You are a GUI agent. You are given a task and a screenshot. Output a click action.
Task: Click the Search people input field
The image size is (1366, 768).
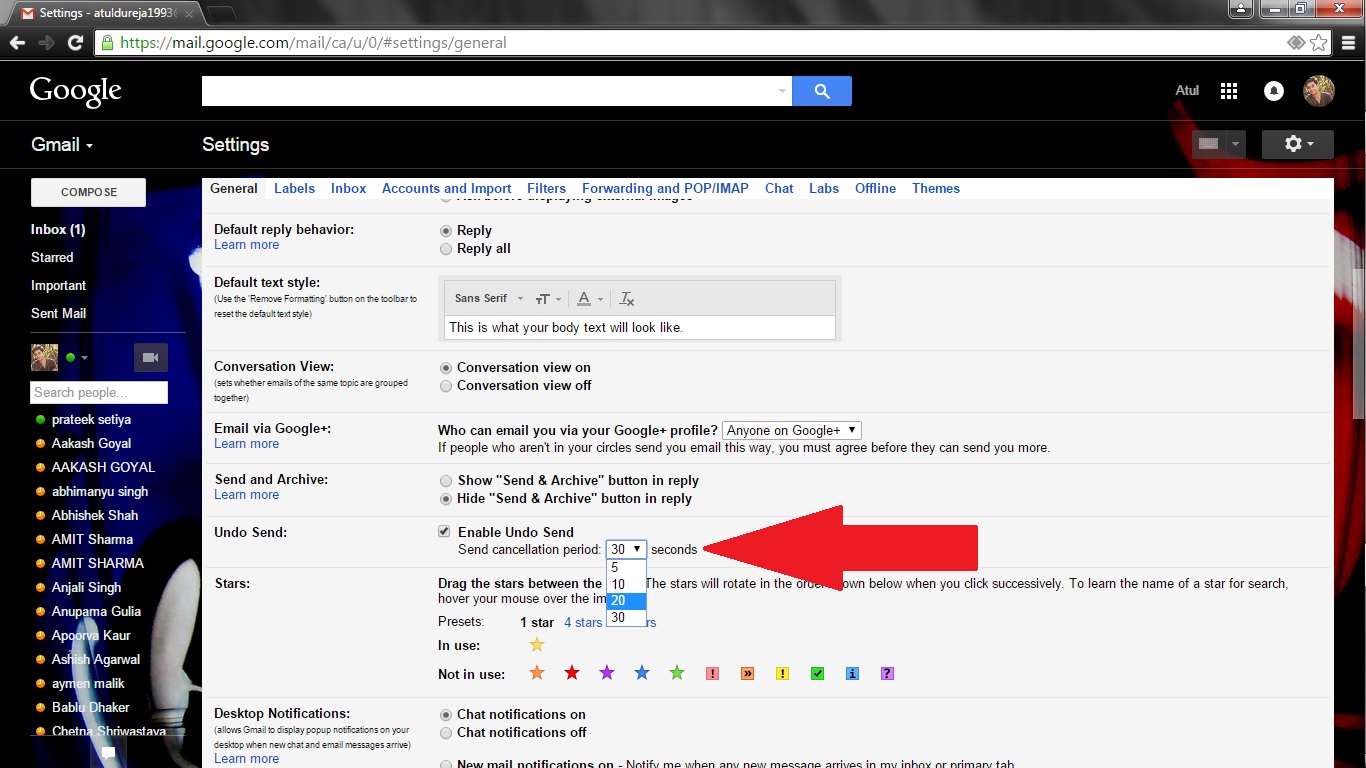click(99, 392)
